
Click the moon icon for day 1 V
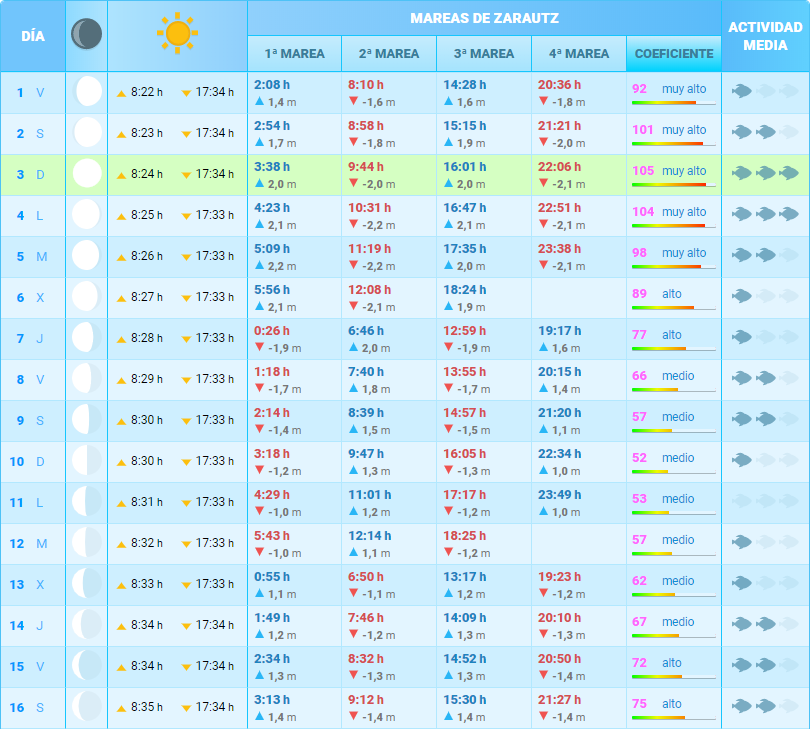[87, 92]
